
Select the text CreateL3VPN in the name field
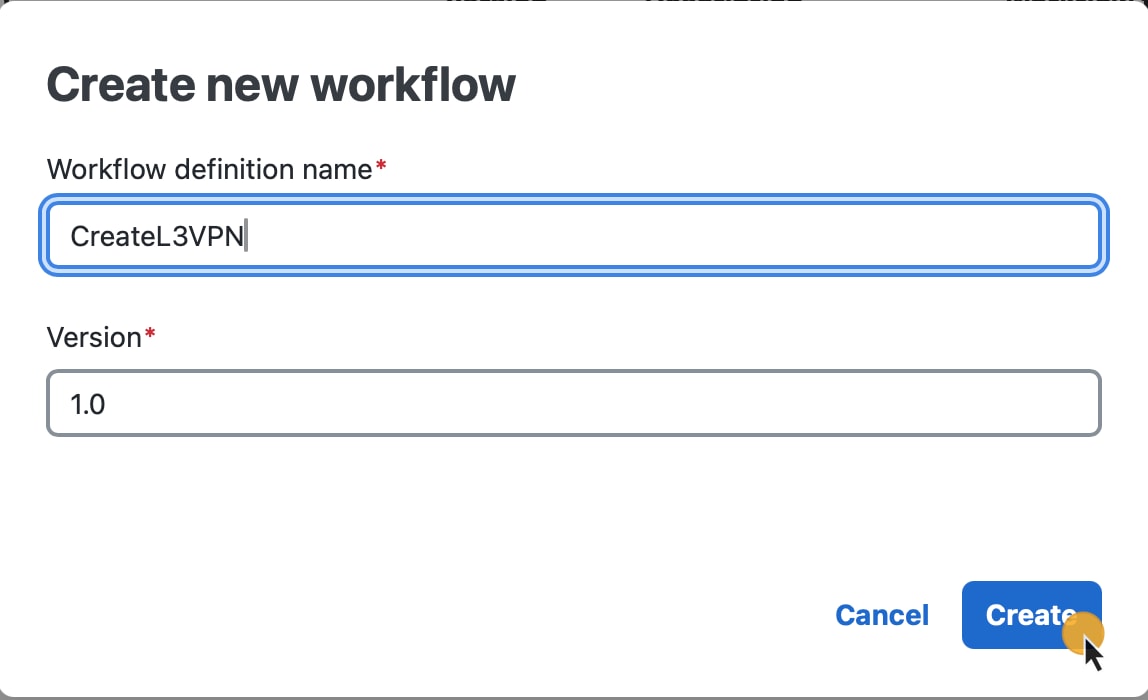(x=155, y=237)
